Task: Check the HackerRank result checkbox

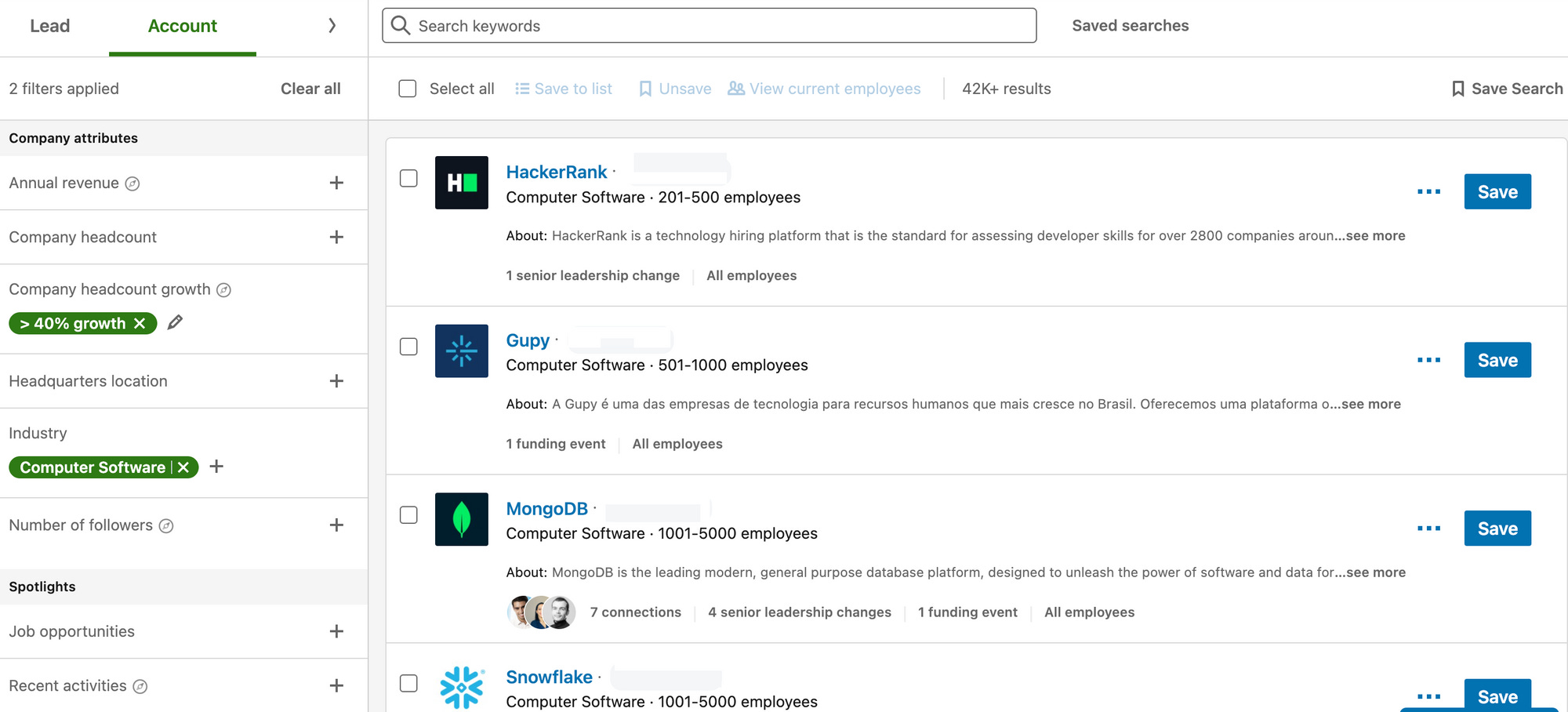Action: 408,178
